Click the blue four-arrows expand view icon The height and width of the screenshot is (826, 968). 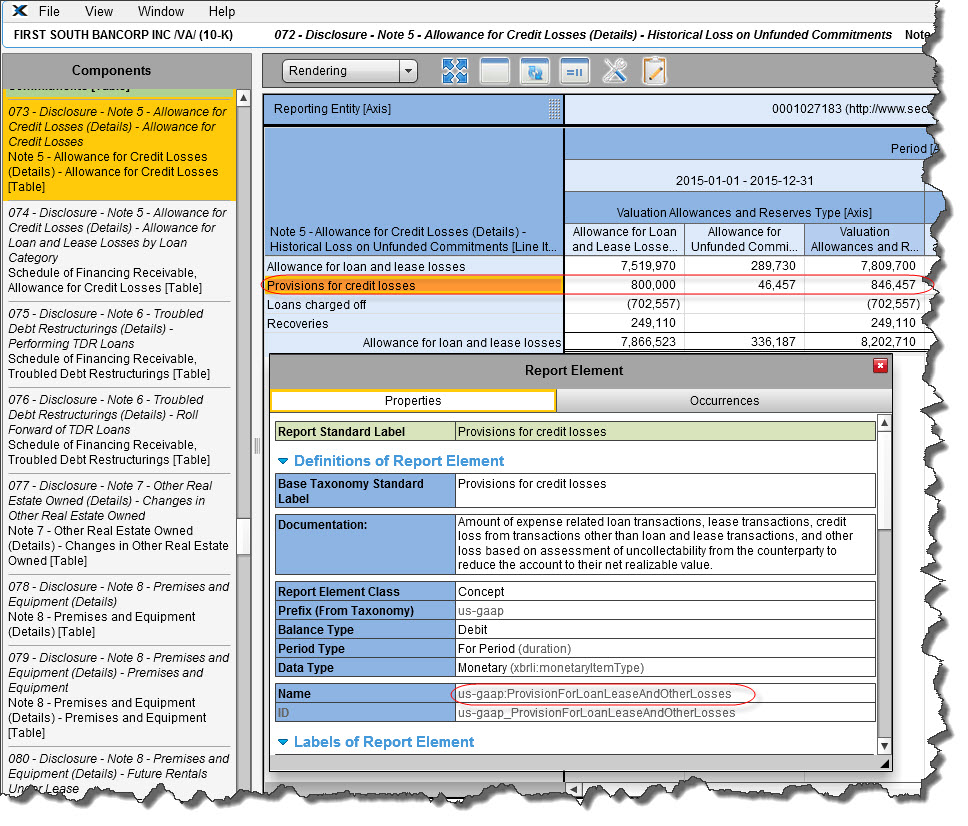pyautogui.click(x=455, y=71)
